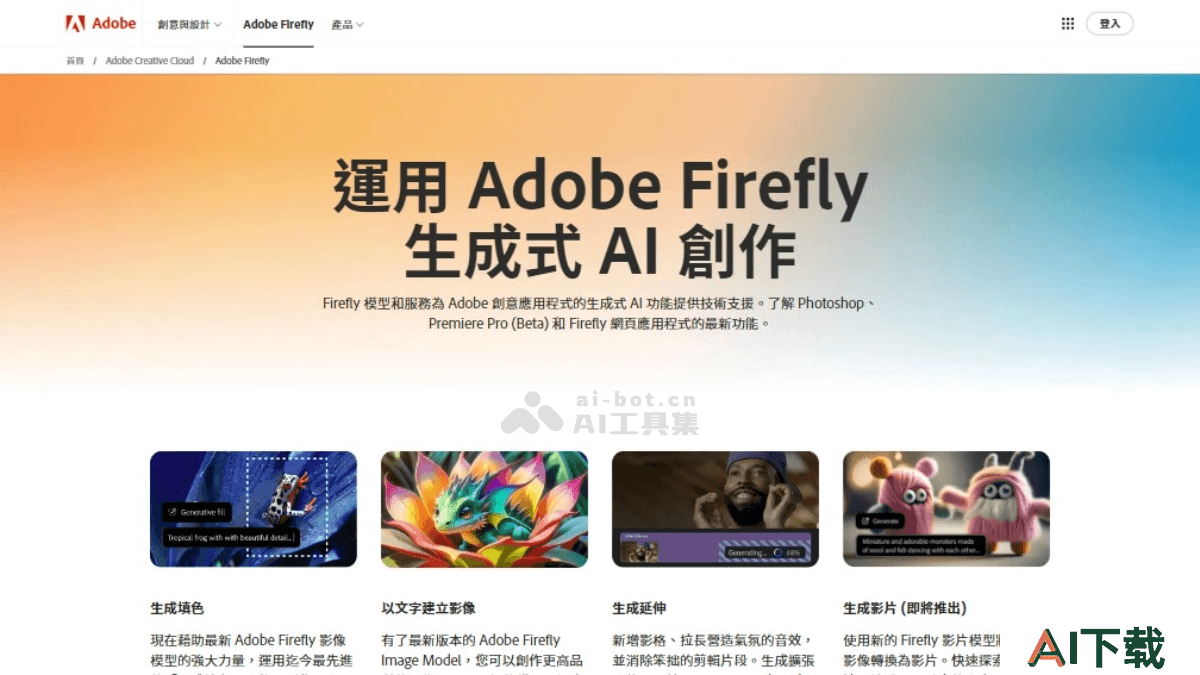This screenshot has height=675, width=1200.
Task: Open the dragon flower image thumbnail
Action: point(484,509)
